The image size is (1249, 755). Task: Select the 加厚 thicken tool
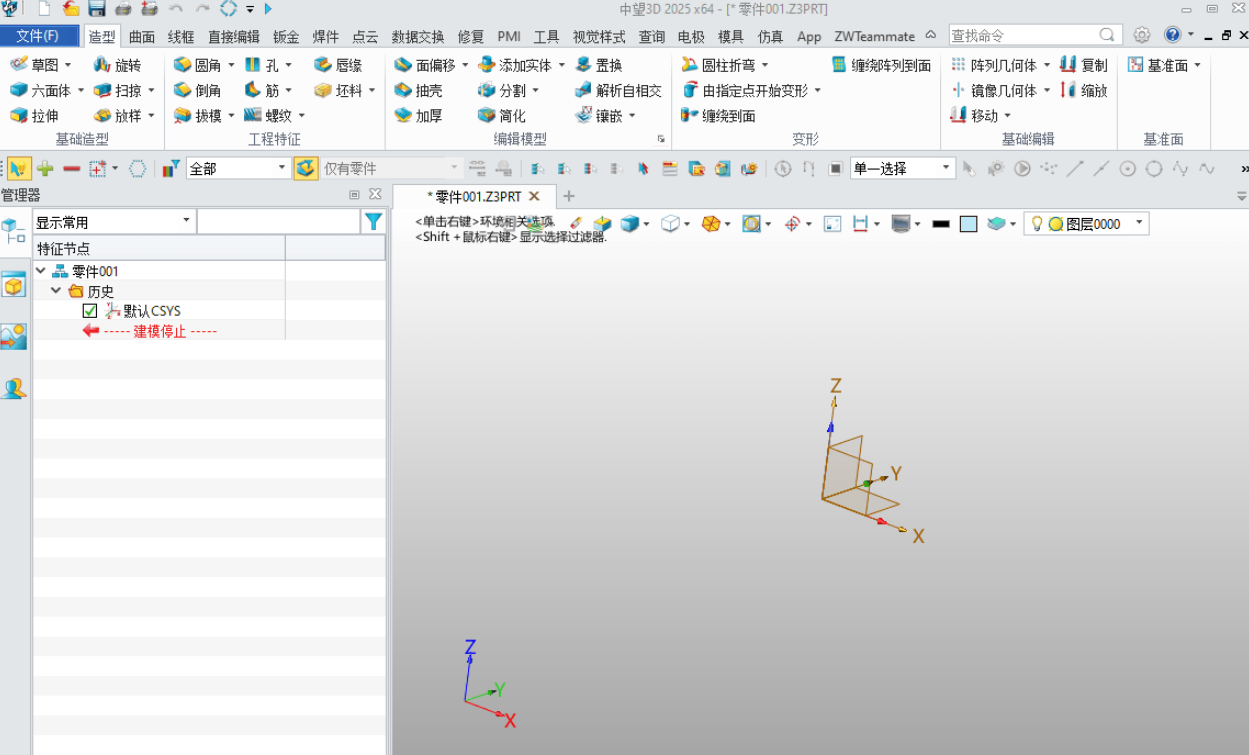[418, 115]
